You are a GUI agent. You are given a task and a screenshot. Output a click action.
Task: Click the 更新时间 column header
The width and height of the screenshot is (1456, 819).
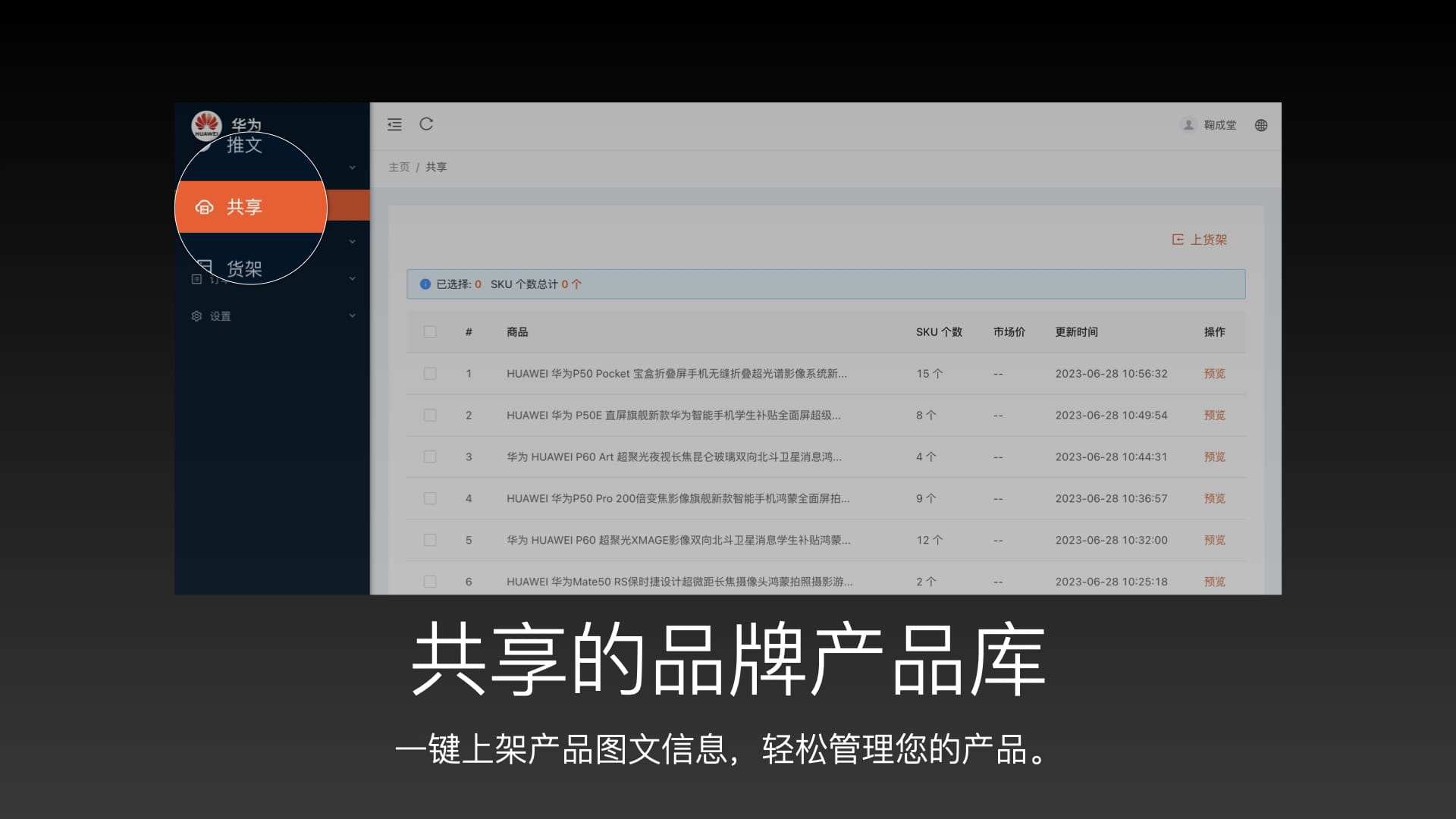(1076, 332)
